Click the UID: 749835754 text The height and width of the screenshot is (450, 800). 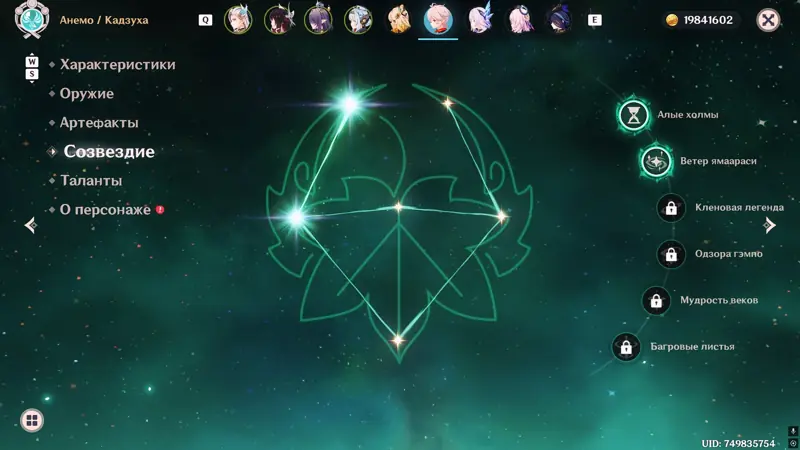click(738, 443)
